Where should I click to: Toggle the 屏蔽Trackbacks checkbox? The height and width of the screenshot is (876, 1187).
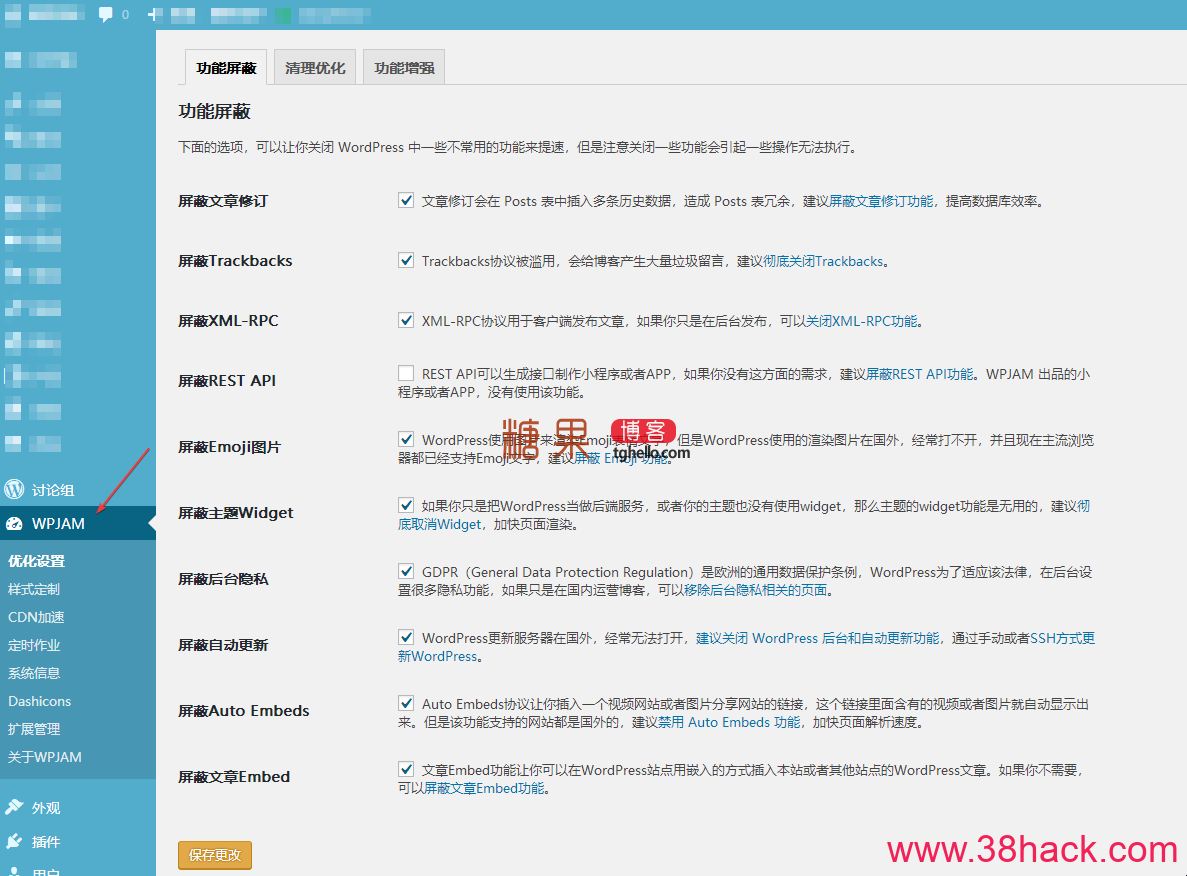(406, 260)
